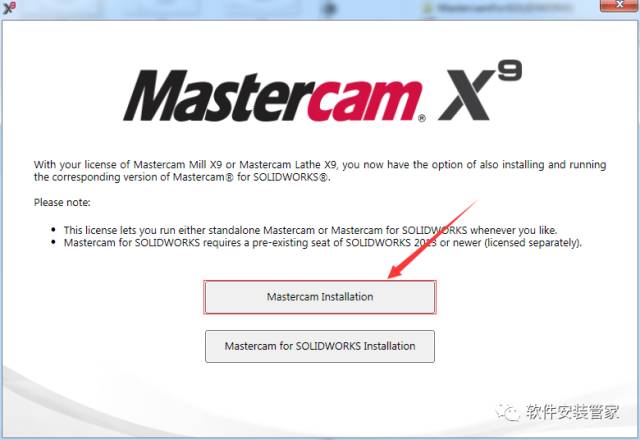This screenshot has width=640, height=440.
Task: Close the Mastercam X9 installer window
Action: point(619,5)
